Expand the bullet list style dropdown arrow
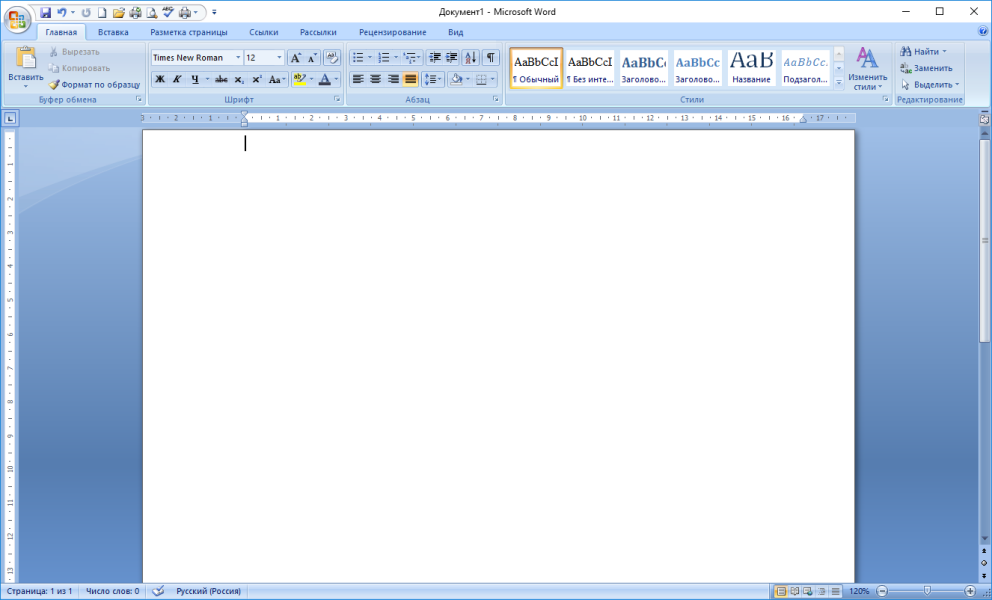The width and height of the screenshot is (992, 600). (x=370, y=58)
